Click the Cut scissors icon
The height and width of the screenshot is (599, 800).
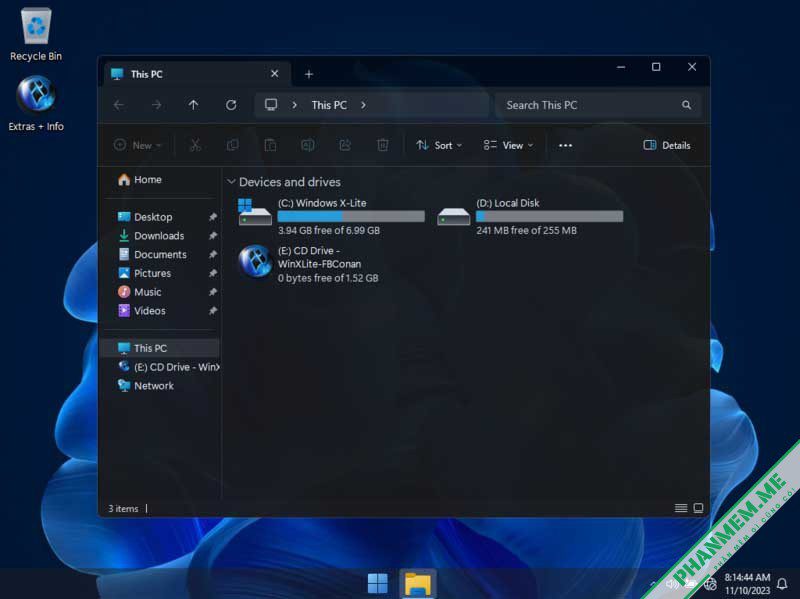point(195,145)
